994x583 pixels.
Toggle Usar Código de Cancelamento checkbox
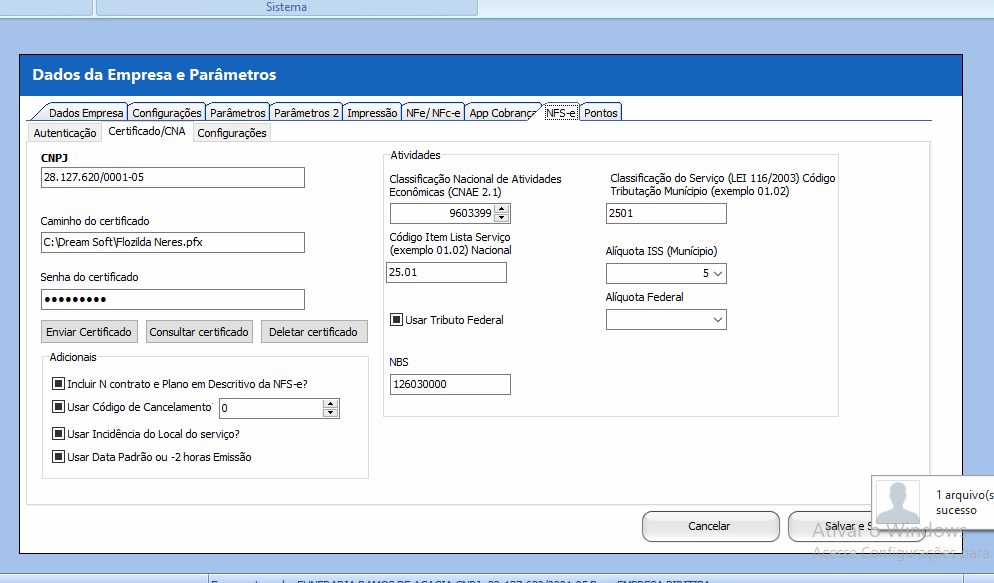point(58,407)
